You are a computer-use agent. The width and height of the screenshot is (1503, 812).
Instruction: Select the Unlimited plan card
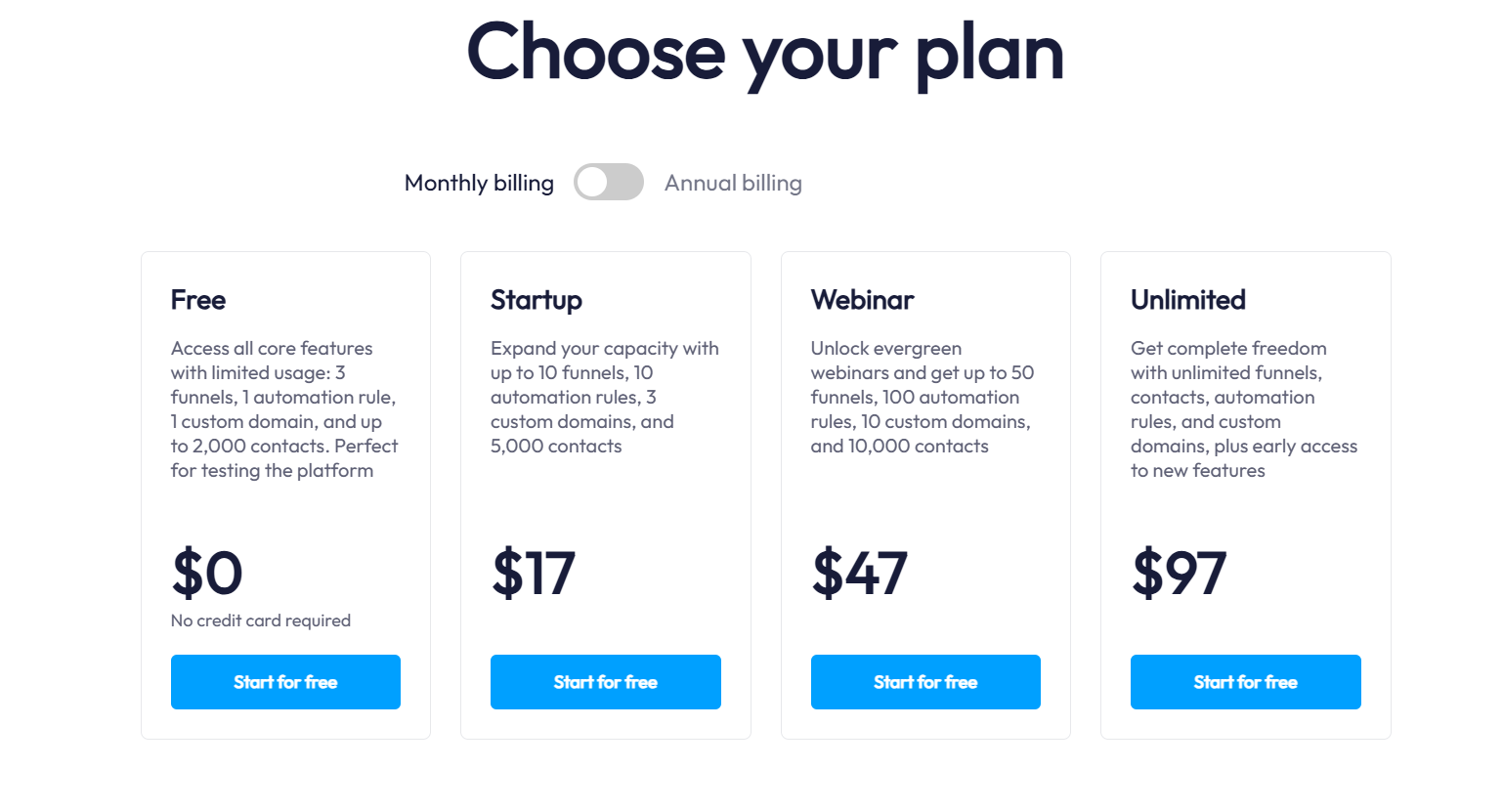1245,493
